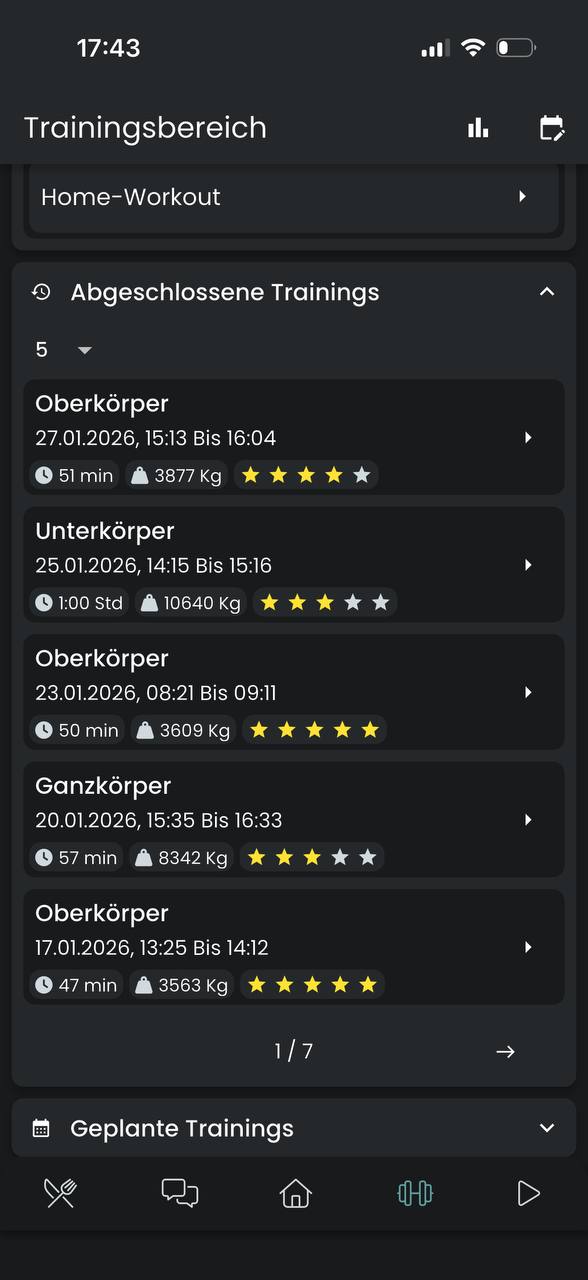The height and width of the screenshot is (1280, 588).
Task: Select the home icon in bottom navigation
Action: coord(294,1193)
